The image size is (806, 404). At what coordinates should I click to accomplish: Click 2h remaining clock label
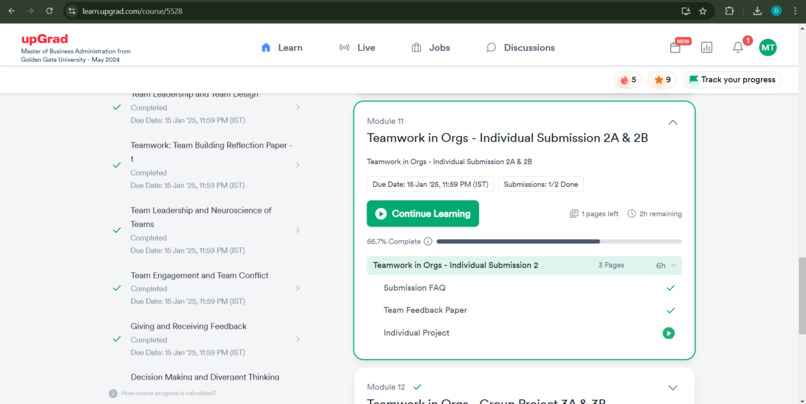coord(654,214)
